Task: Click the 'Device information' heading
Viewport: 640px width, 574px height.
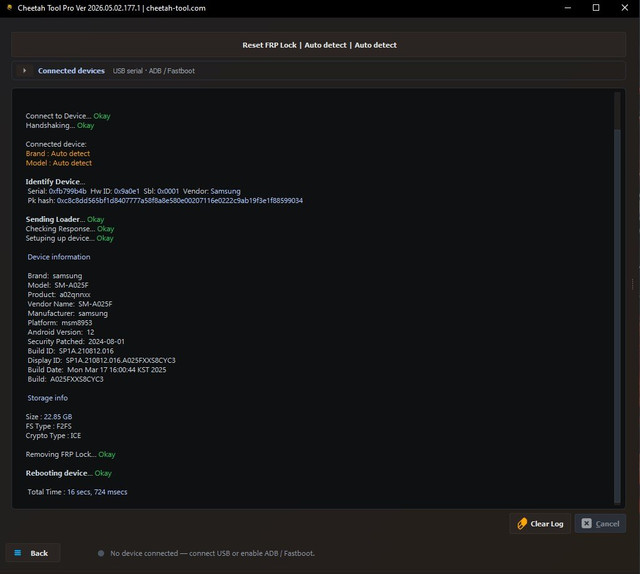Action: pos(59,257)
